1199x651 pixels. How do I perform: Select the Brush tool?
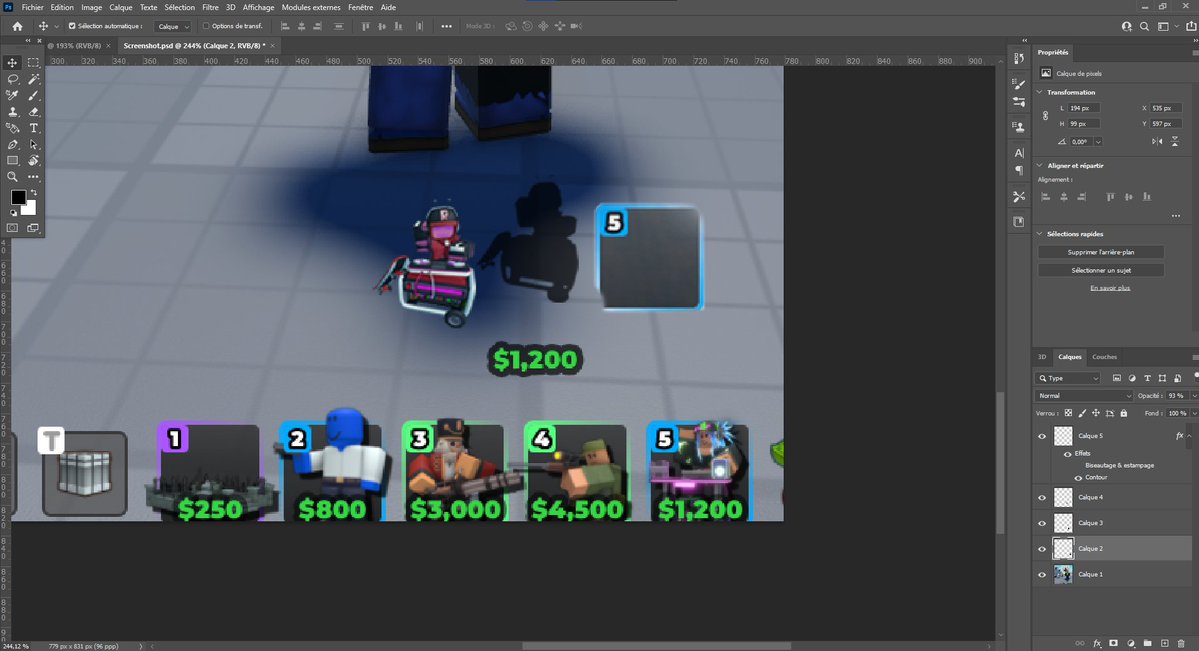tap(34, 96)
